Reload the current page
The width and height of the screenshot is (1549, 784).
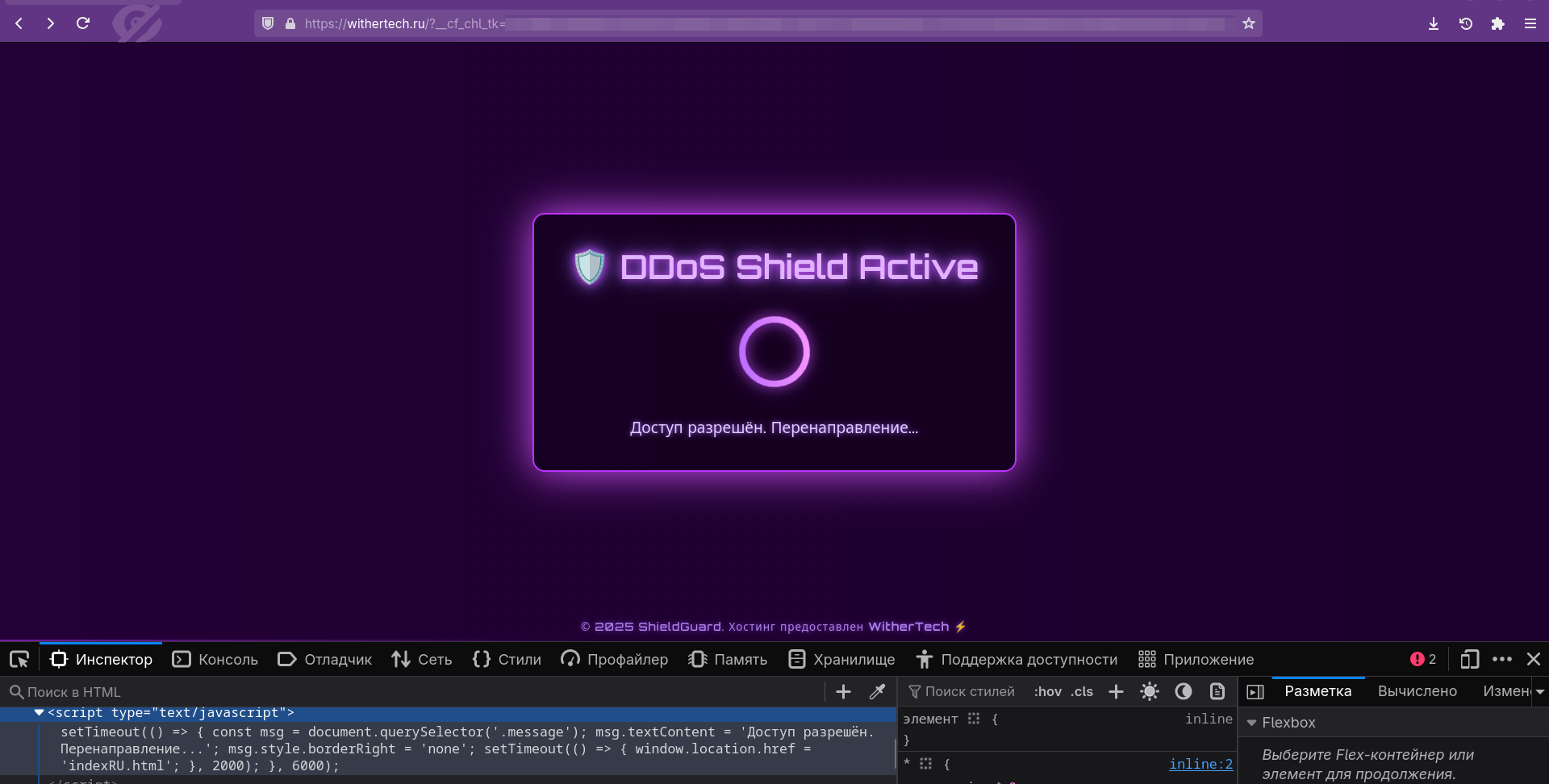[83, 23]
